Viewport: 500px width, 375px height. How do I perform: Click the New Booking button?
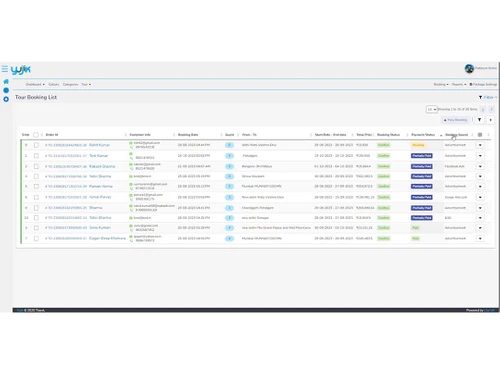(x=455, y=120)
